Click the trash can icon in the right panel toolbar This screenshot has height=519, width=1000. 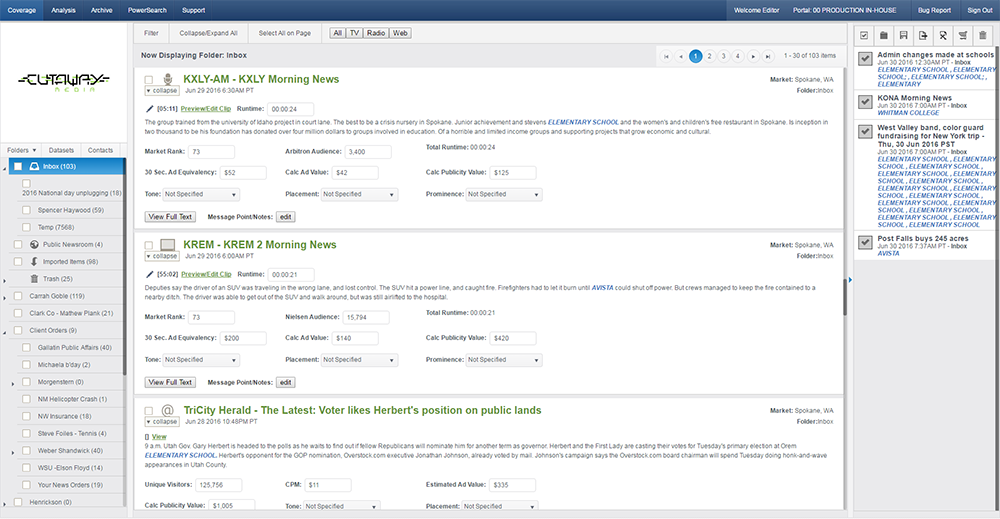click(983, 35)
